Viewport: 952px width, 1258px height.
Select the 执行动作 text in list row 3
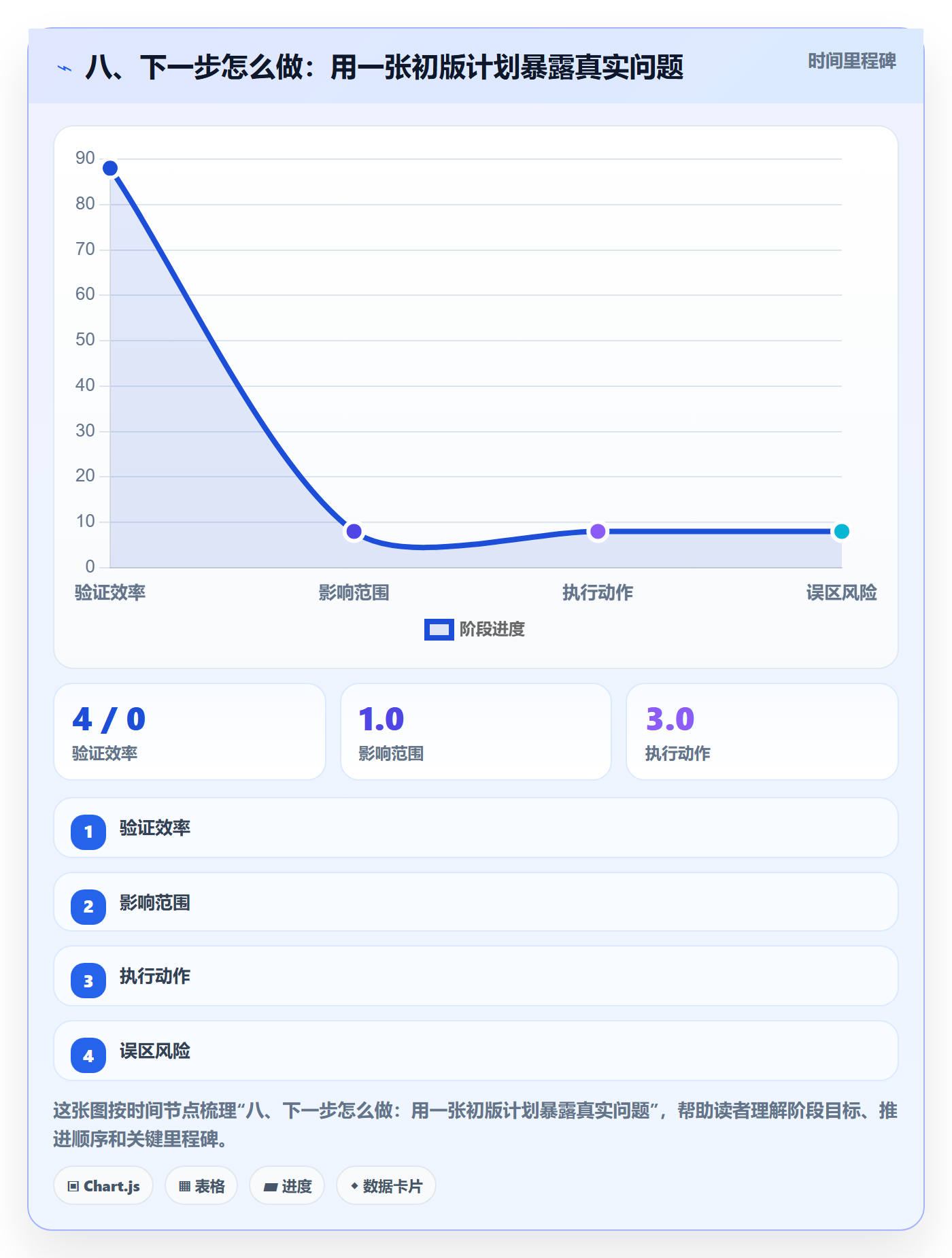click(x=155, y=976)
